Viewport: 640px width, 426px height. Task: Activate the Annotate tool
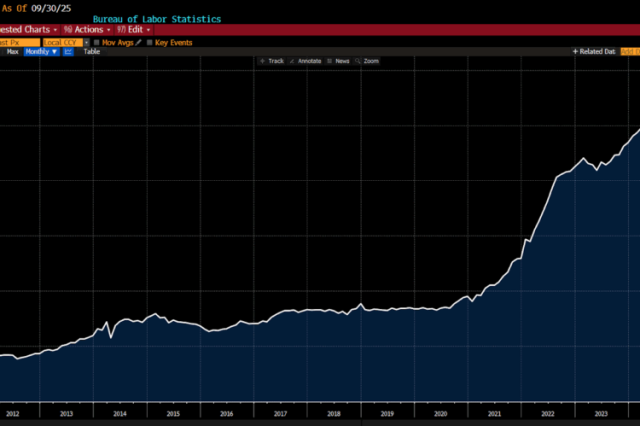(305, 61)
